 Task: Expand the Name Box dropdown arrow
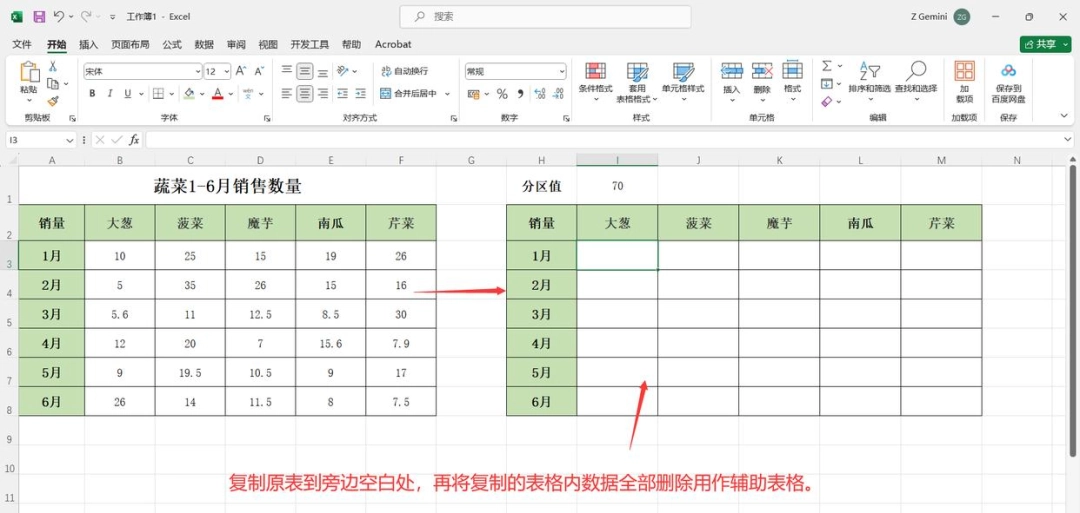point(70,140)
